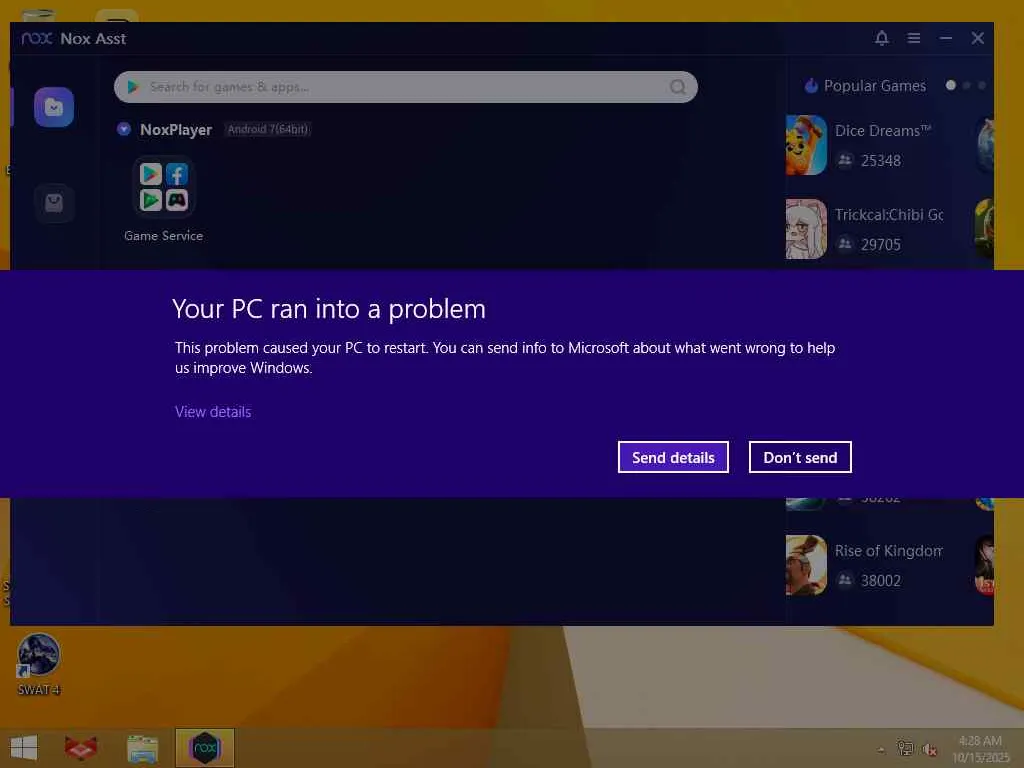Click player count 25348

tap(880, 161)
